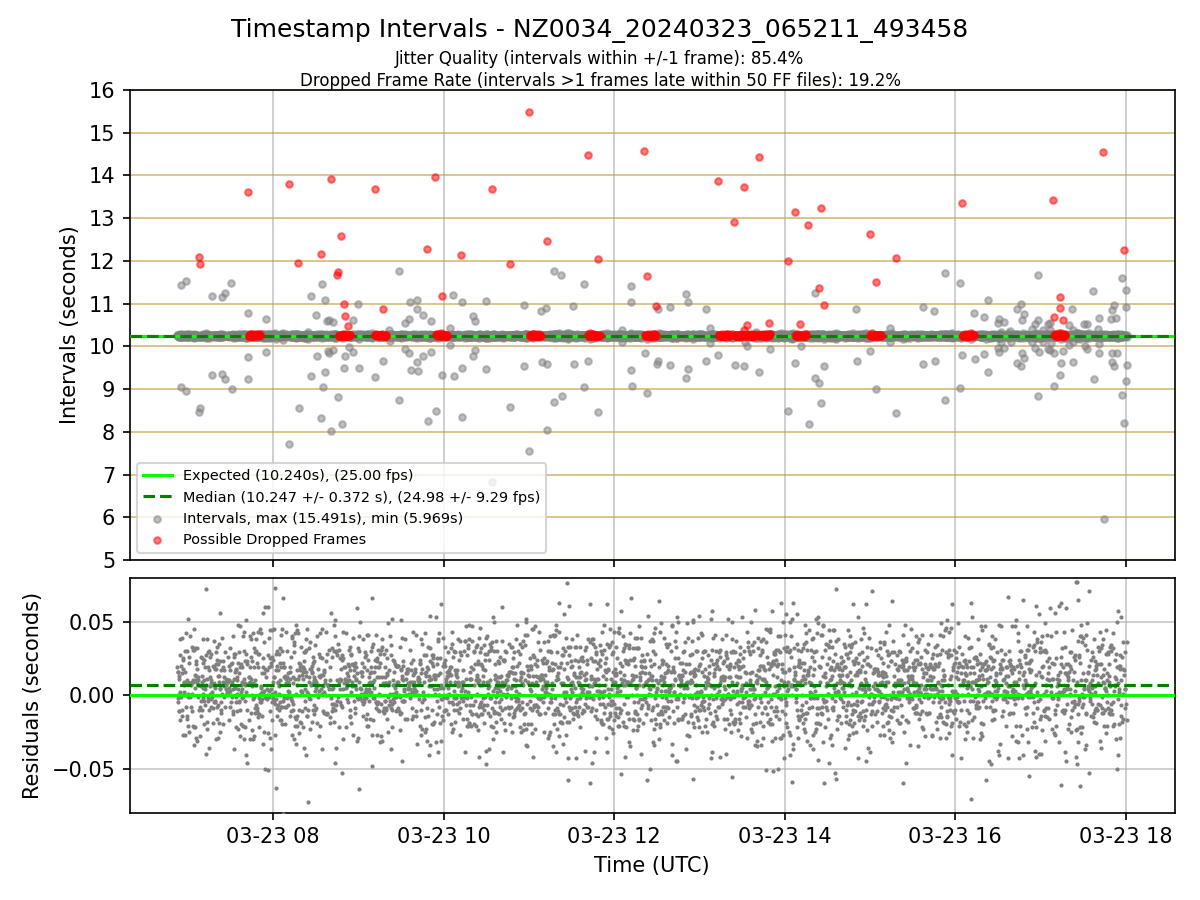Click the Jitter Quality 85.4% subtitle
This screenshot has height=900, width=1200.
click(599, 58)
